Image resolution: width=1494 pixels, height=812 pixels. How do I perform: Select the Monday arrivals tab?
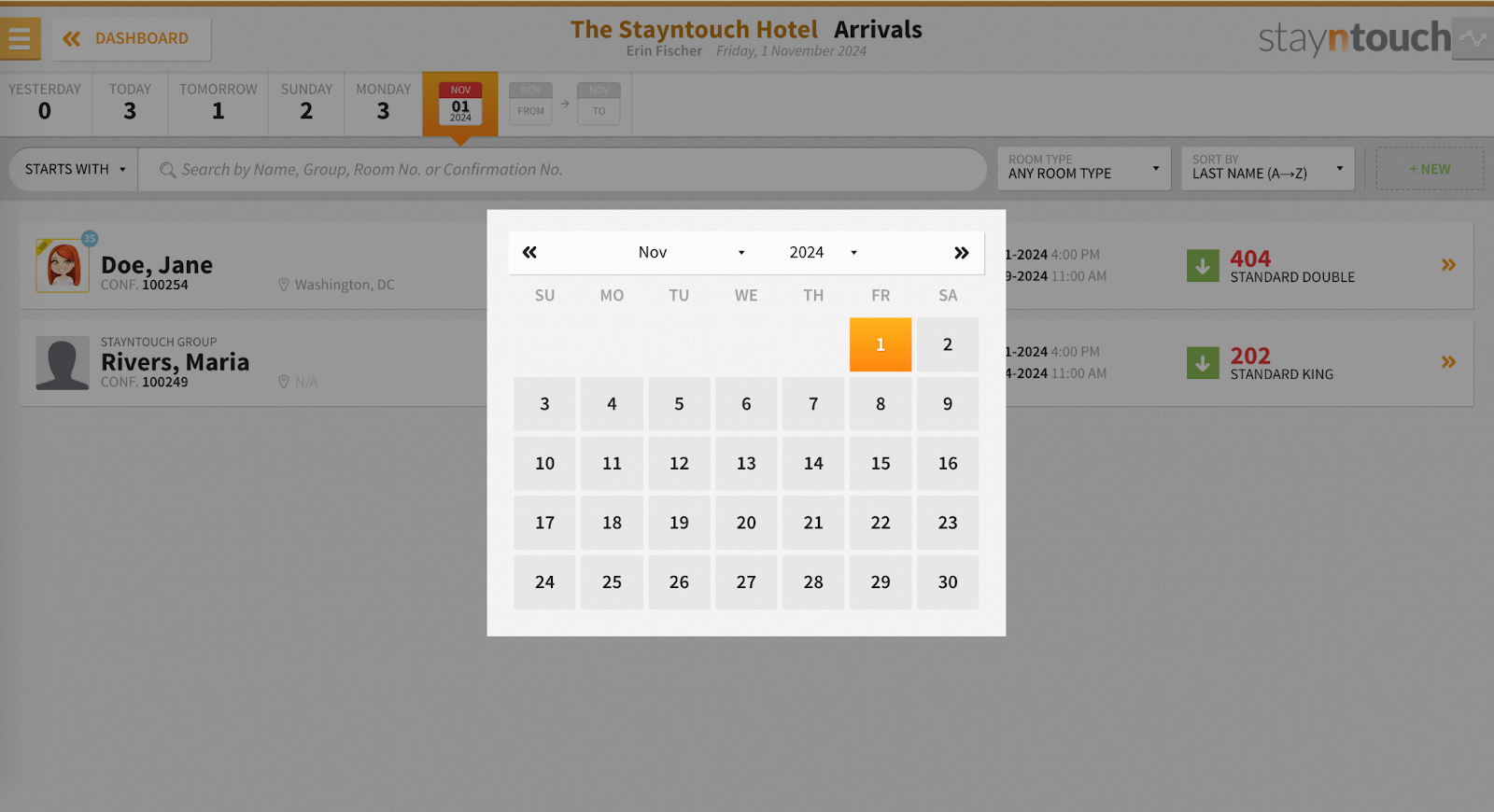(x=383, y=103)
